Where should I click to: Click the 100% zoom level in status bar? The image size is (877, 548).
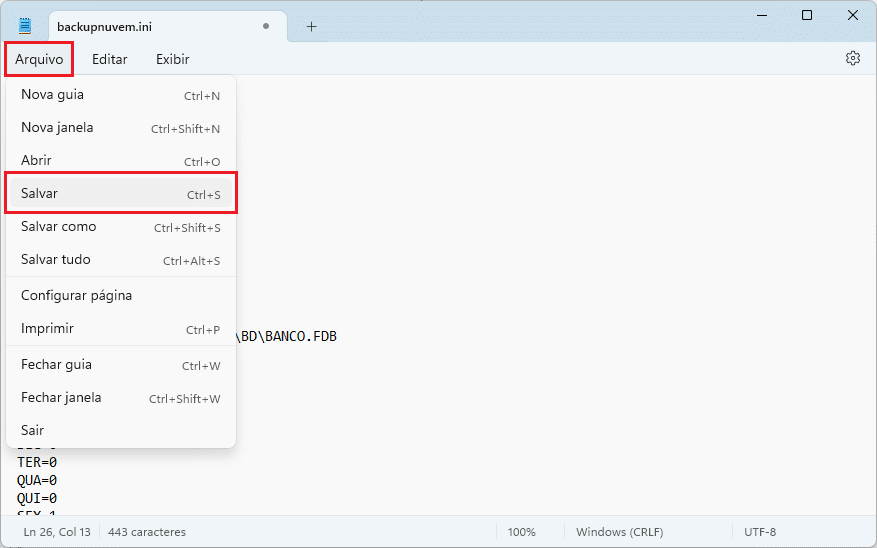click(x=521, y=532)
